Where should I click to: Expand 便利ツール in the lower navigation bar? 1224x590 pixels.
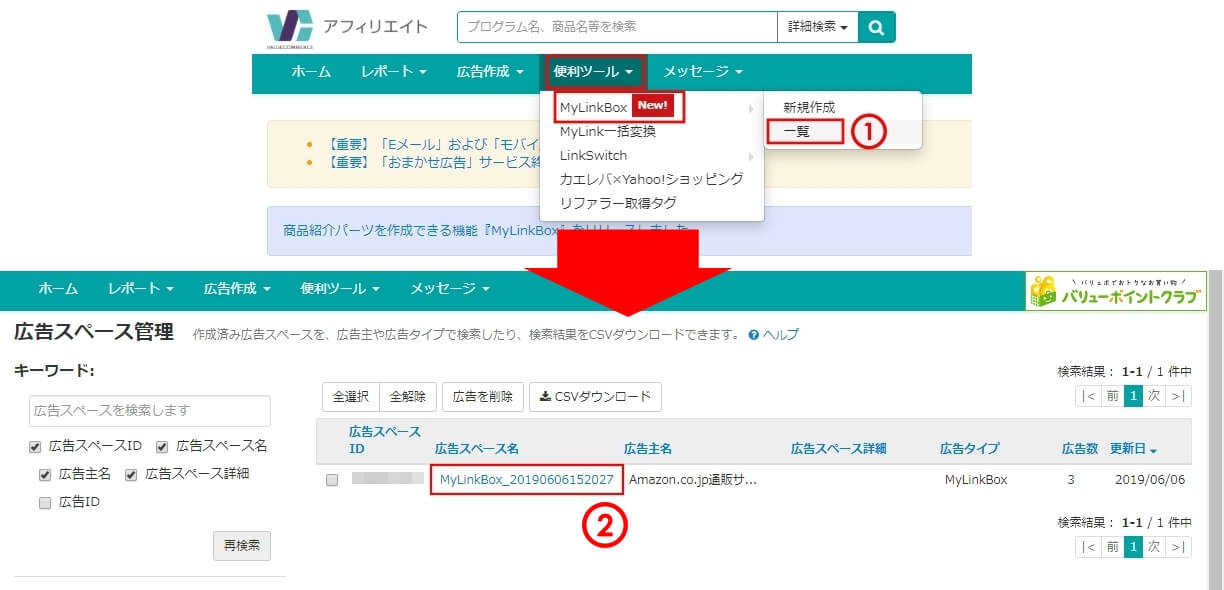coord(340,288)
